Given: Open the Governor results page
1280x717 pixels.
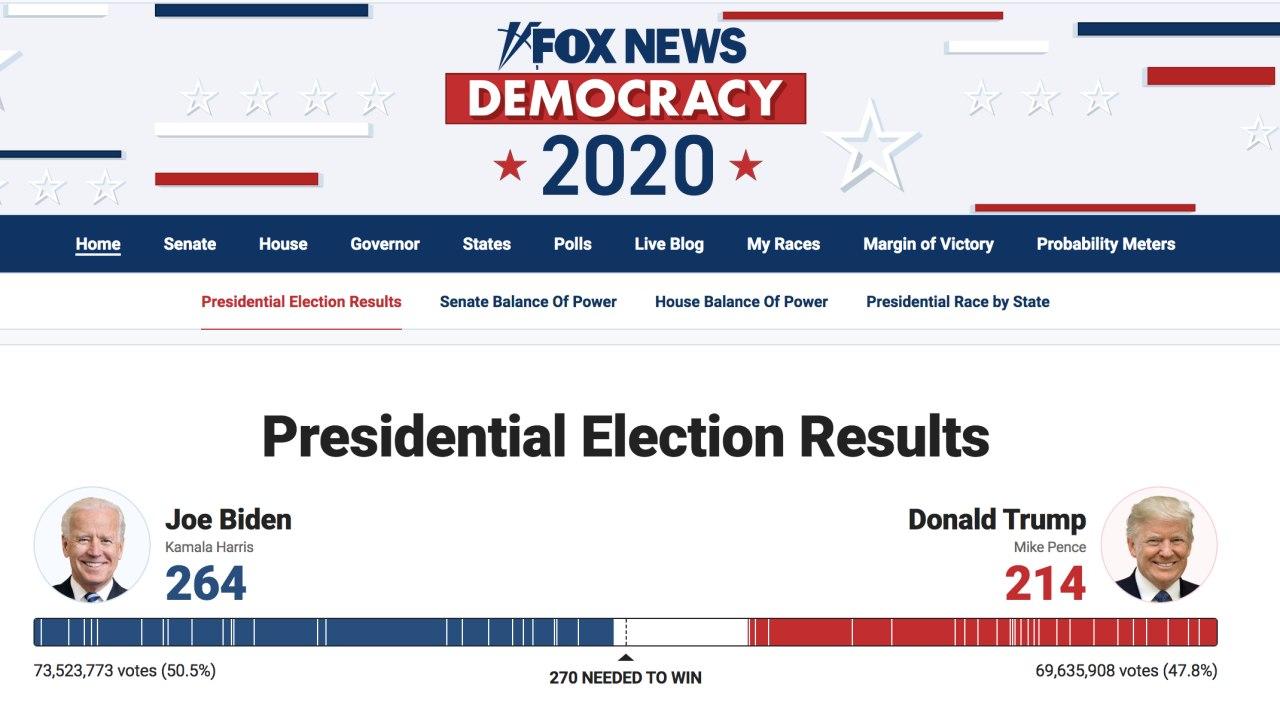Looking at the screenshot, I should [385, 244].
